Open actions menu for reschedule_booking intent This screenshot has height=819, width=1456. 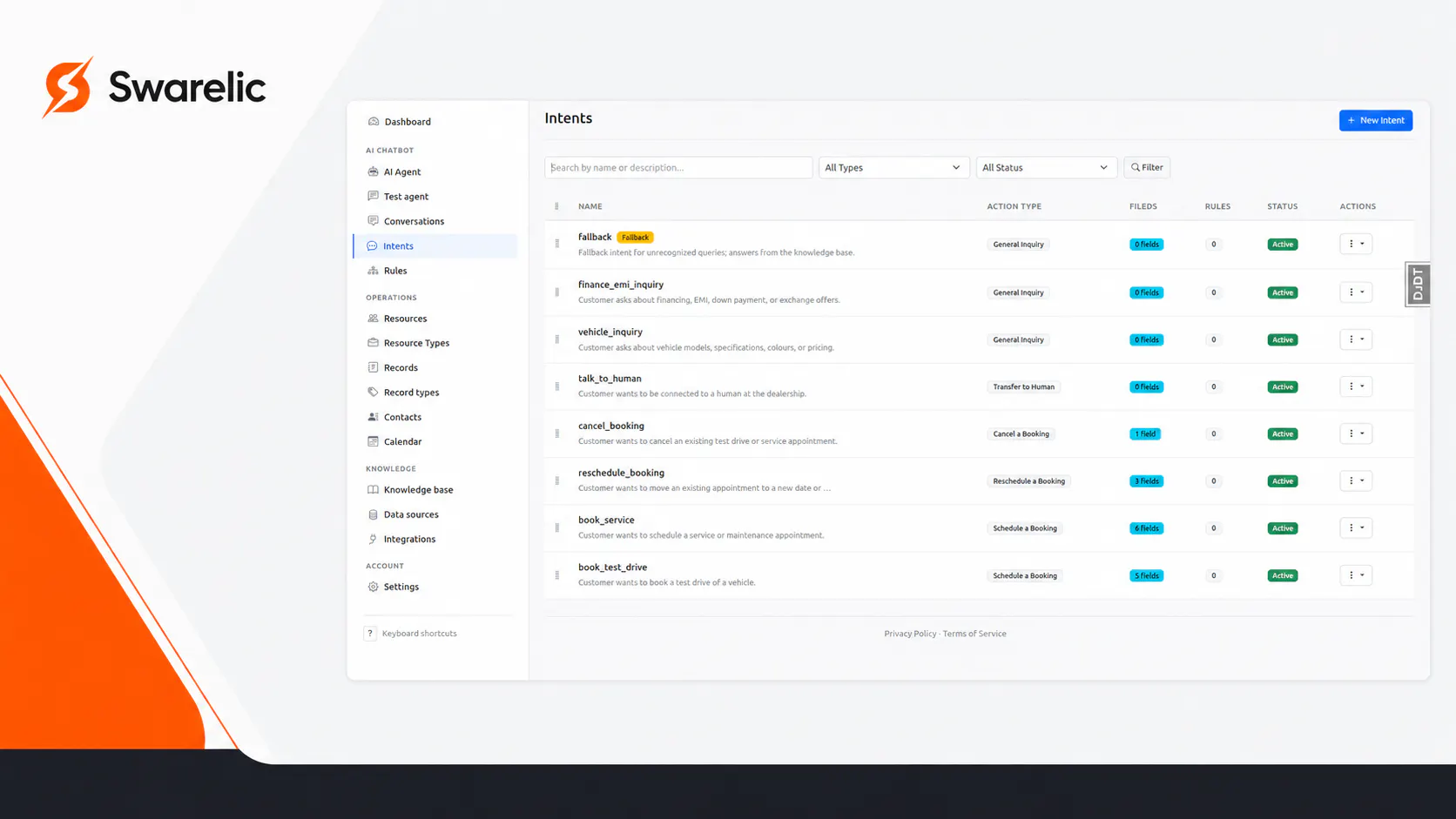tap(1356, 480)
